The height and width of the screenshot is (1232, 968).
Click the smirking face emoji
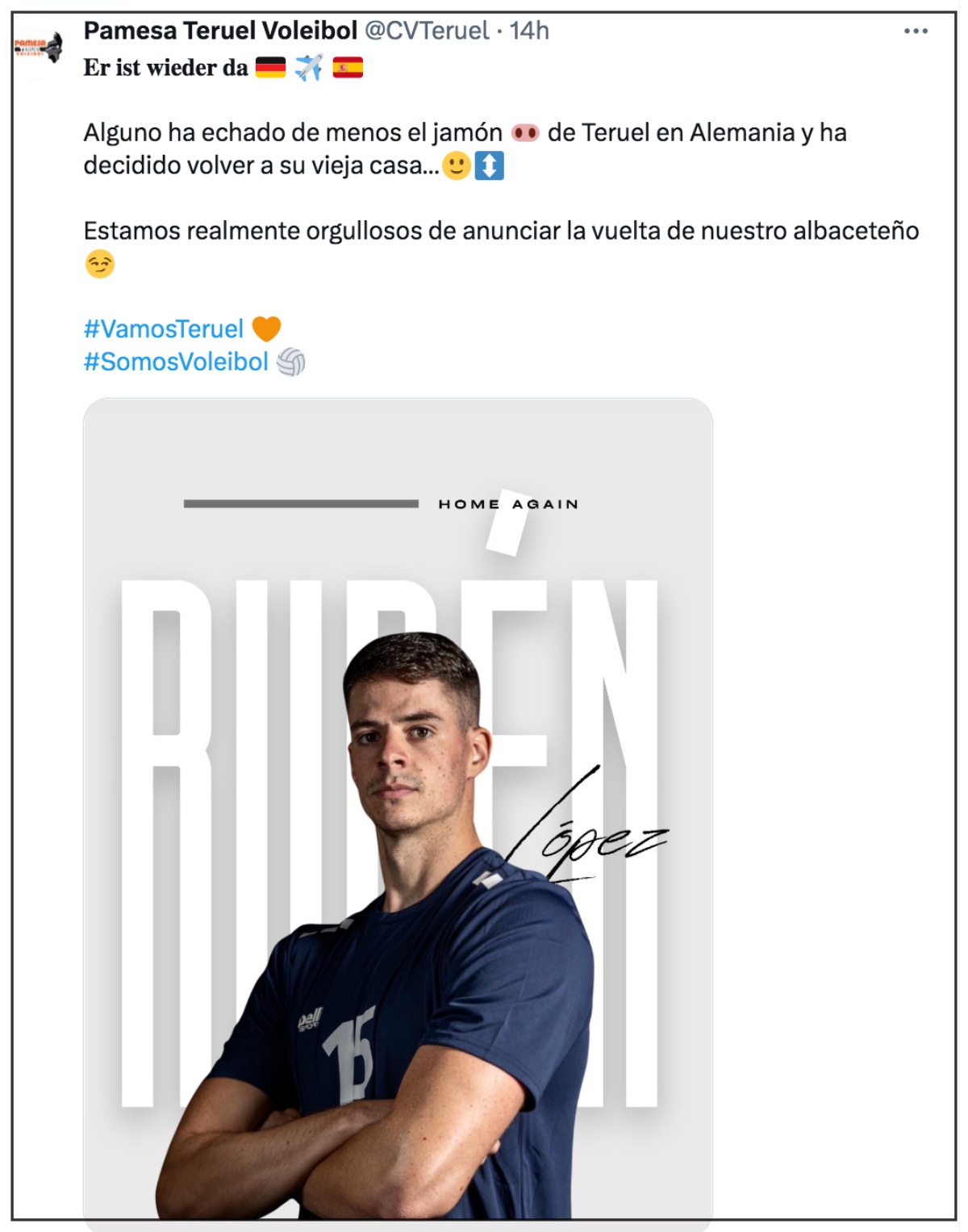[x=100, y=265]
